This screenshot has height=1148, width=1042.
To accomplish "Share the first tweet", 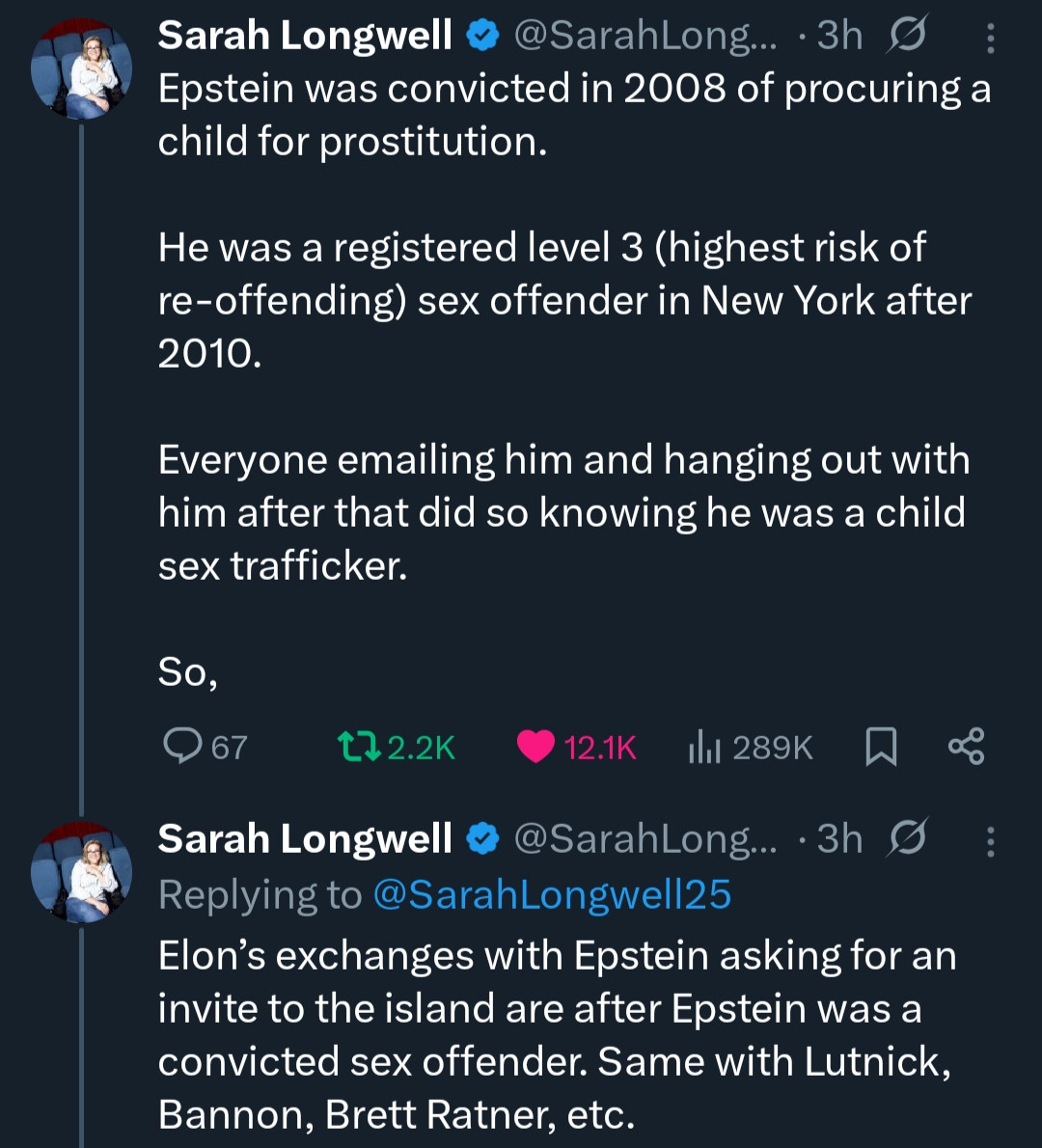I will (966, 746).
